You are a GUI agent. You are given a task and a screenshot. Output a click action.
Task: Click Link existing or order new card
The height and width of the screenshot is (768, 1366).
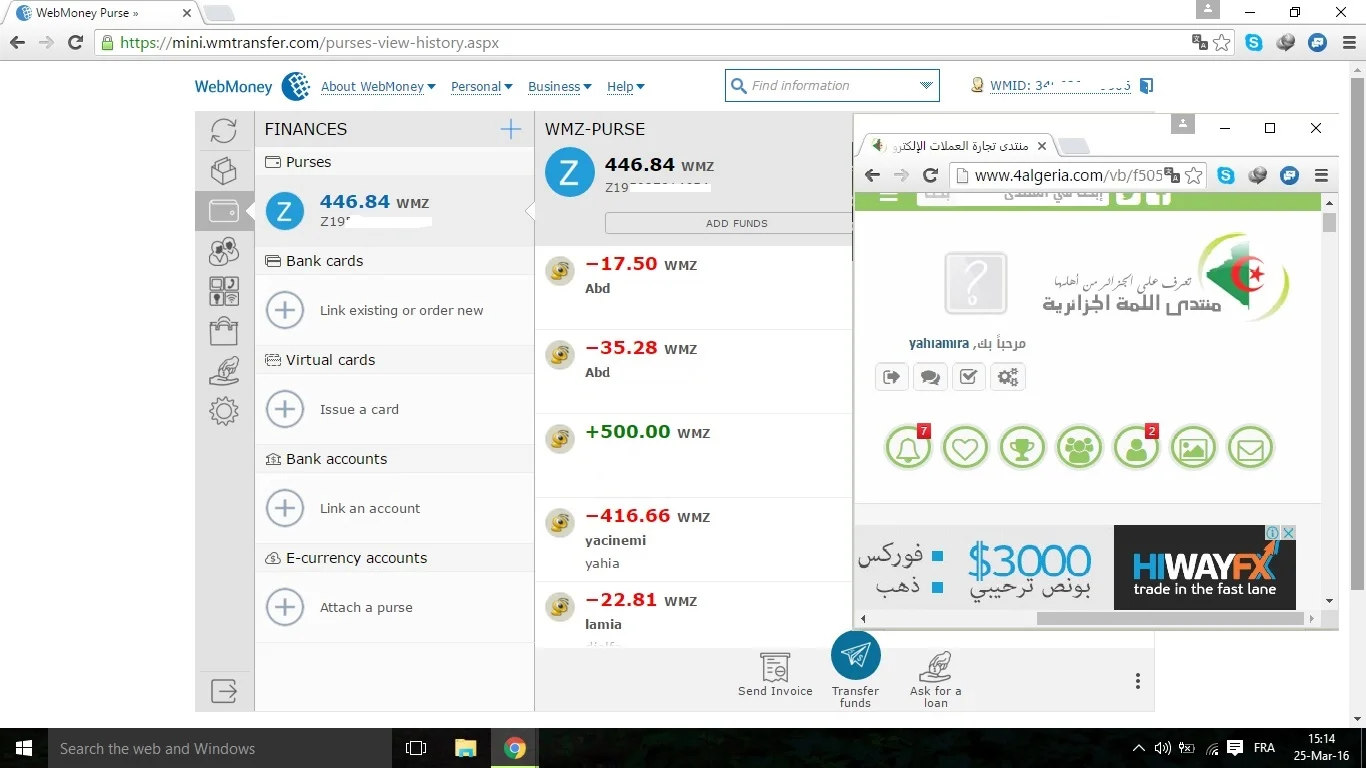(x=401, y=311)
